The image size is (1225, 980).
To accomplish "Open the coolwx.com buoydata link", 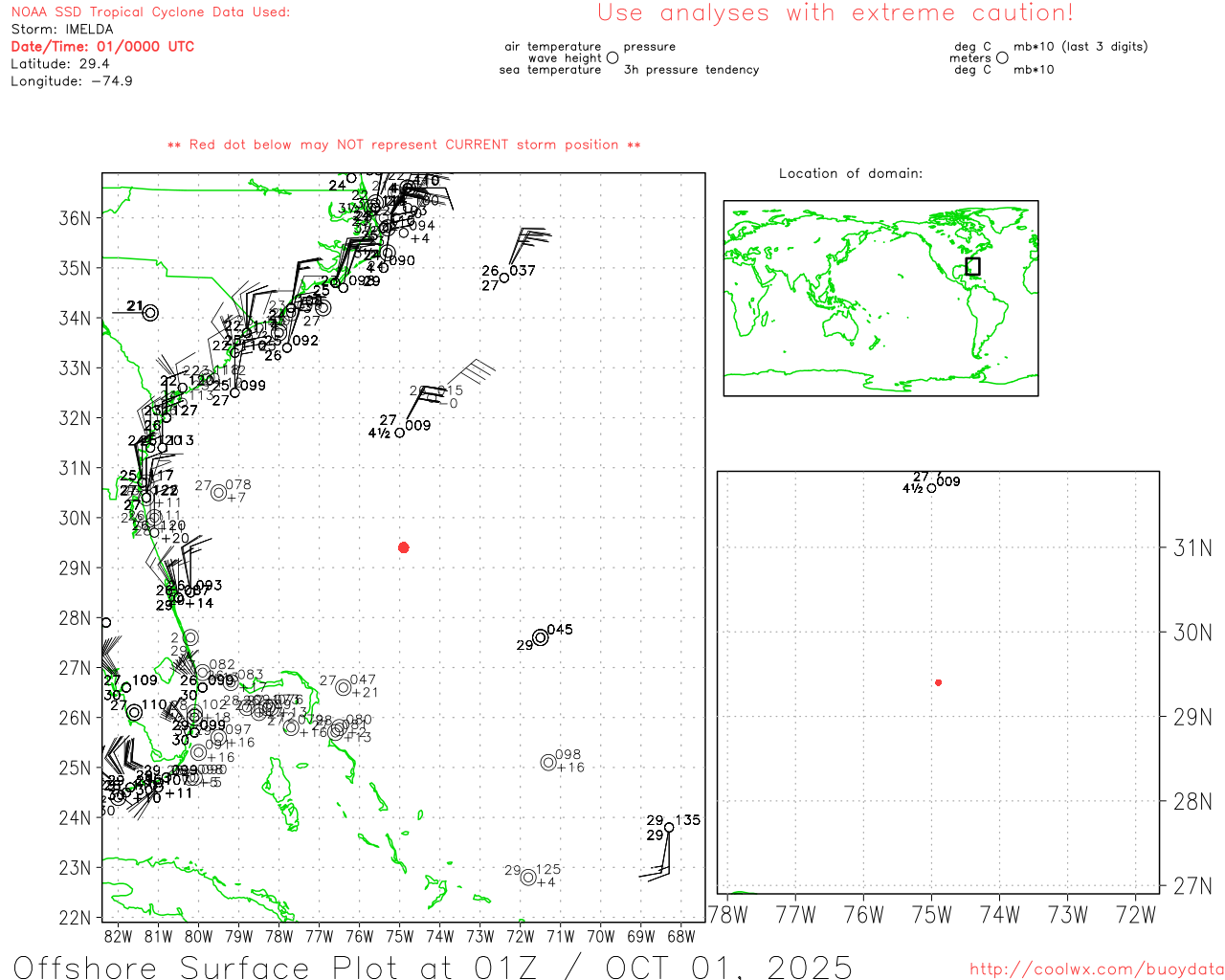I will click(x=1096, y=969).
